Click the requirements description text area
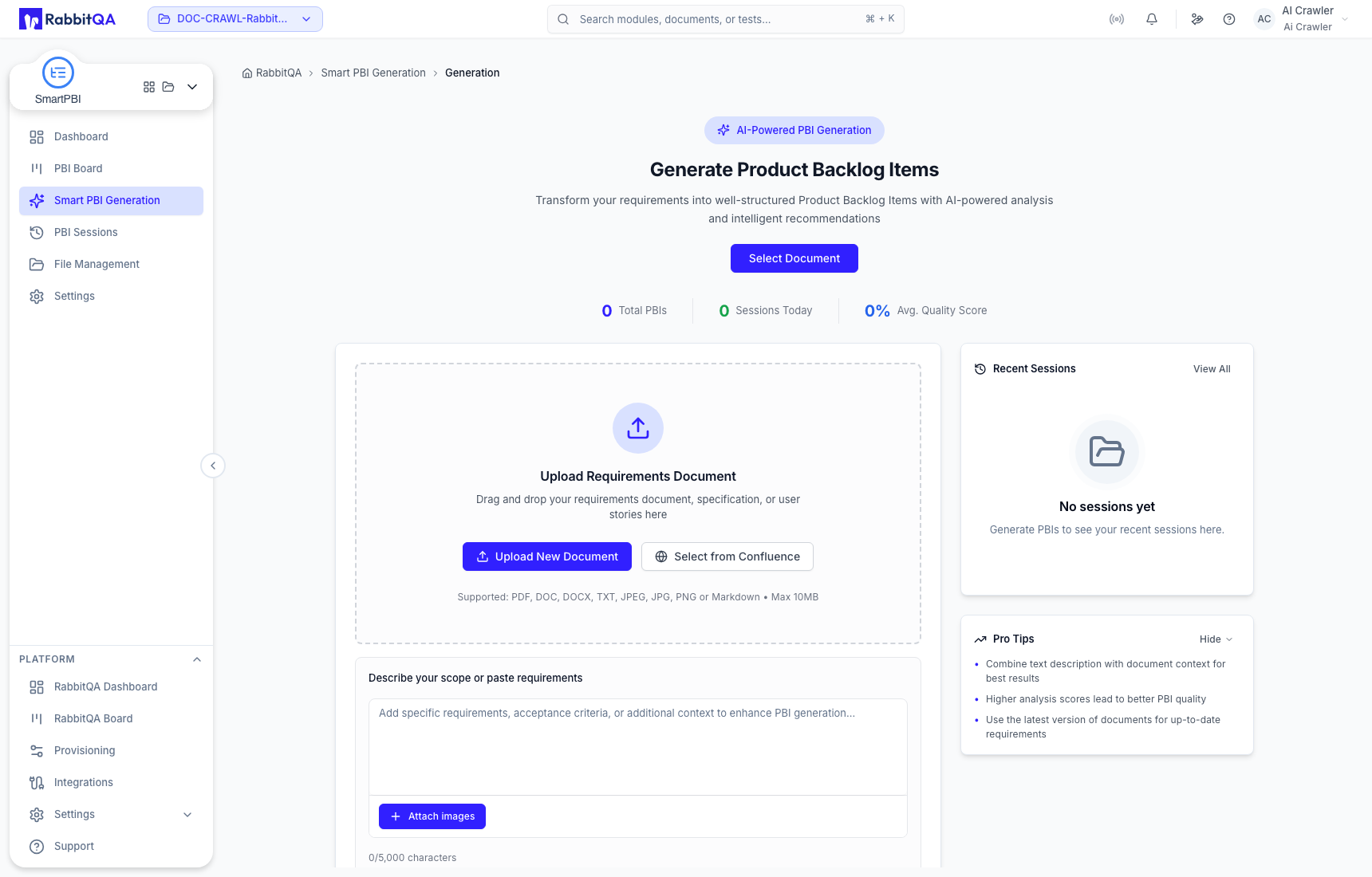The width and height of the screenshot is (1372, 877). point(638,747)
